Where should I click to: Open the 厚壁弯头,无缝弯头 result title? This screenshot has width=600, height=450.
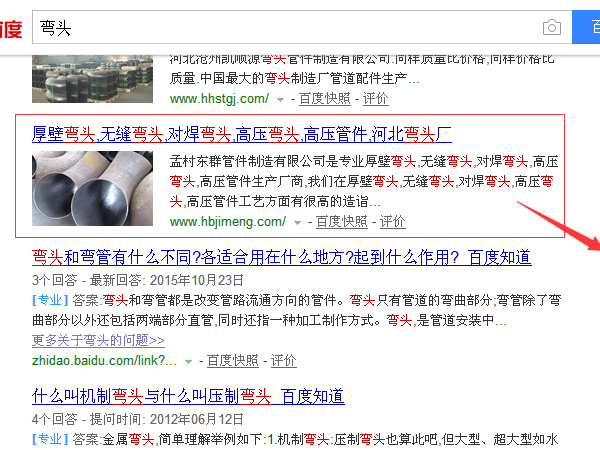click(242, 133)
